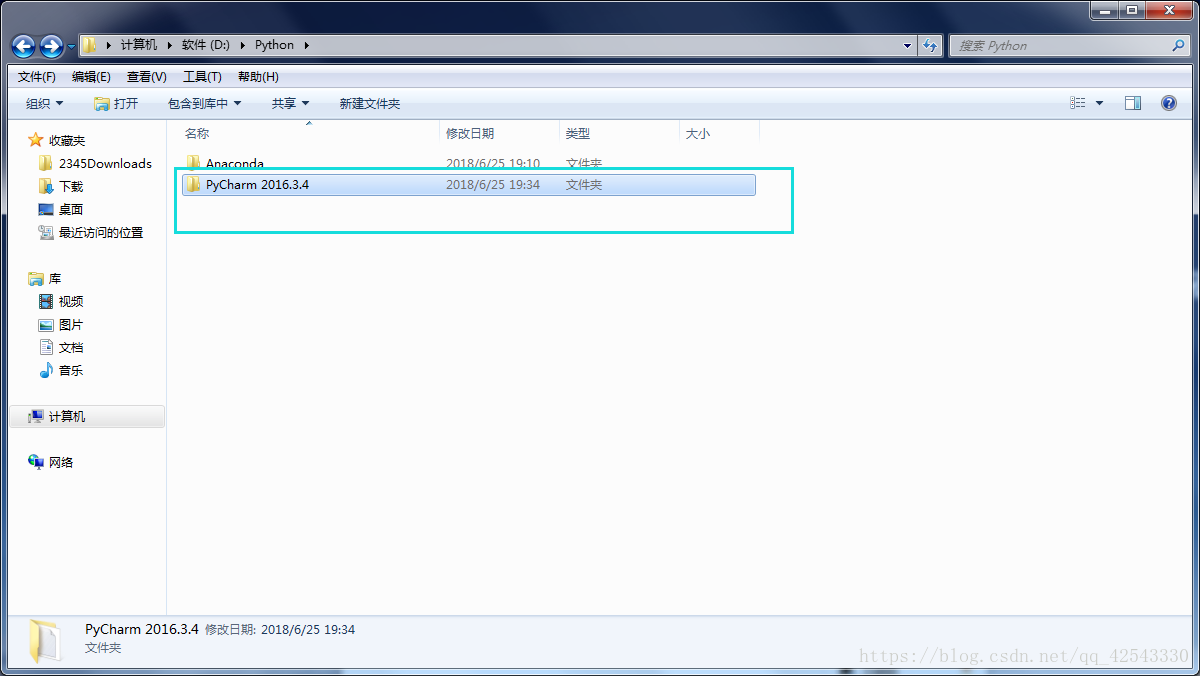
Task: Click 新建文件夹 button
Action: 370,104
